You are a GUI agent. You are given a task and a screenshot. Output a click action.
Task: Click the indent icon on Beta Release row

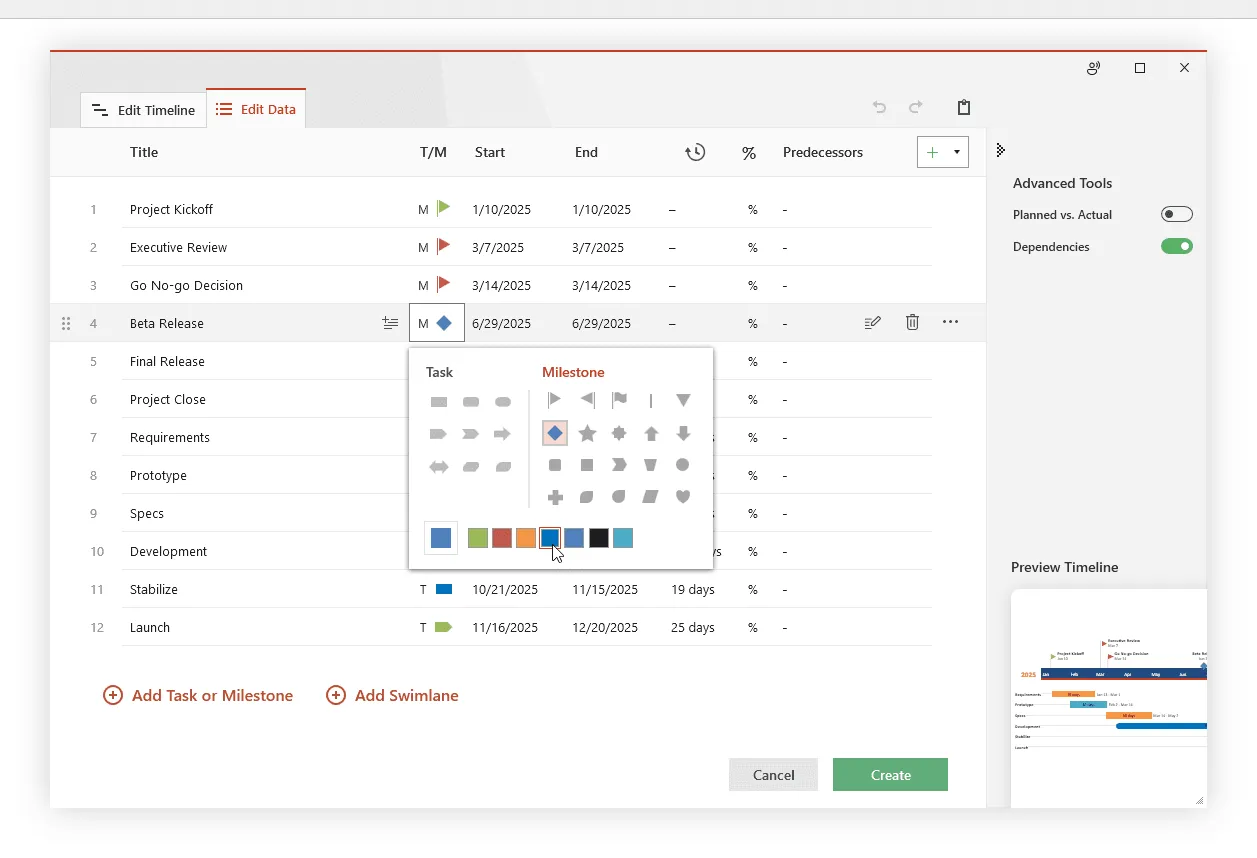click(x=390, y=323)
